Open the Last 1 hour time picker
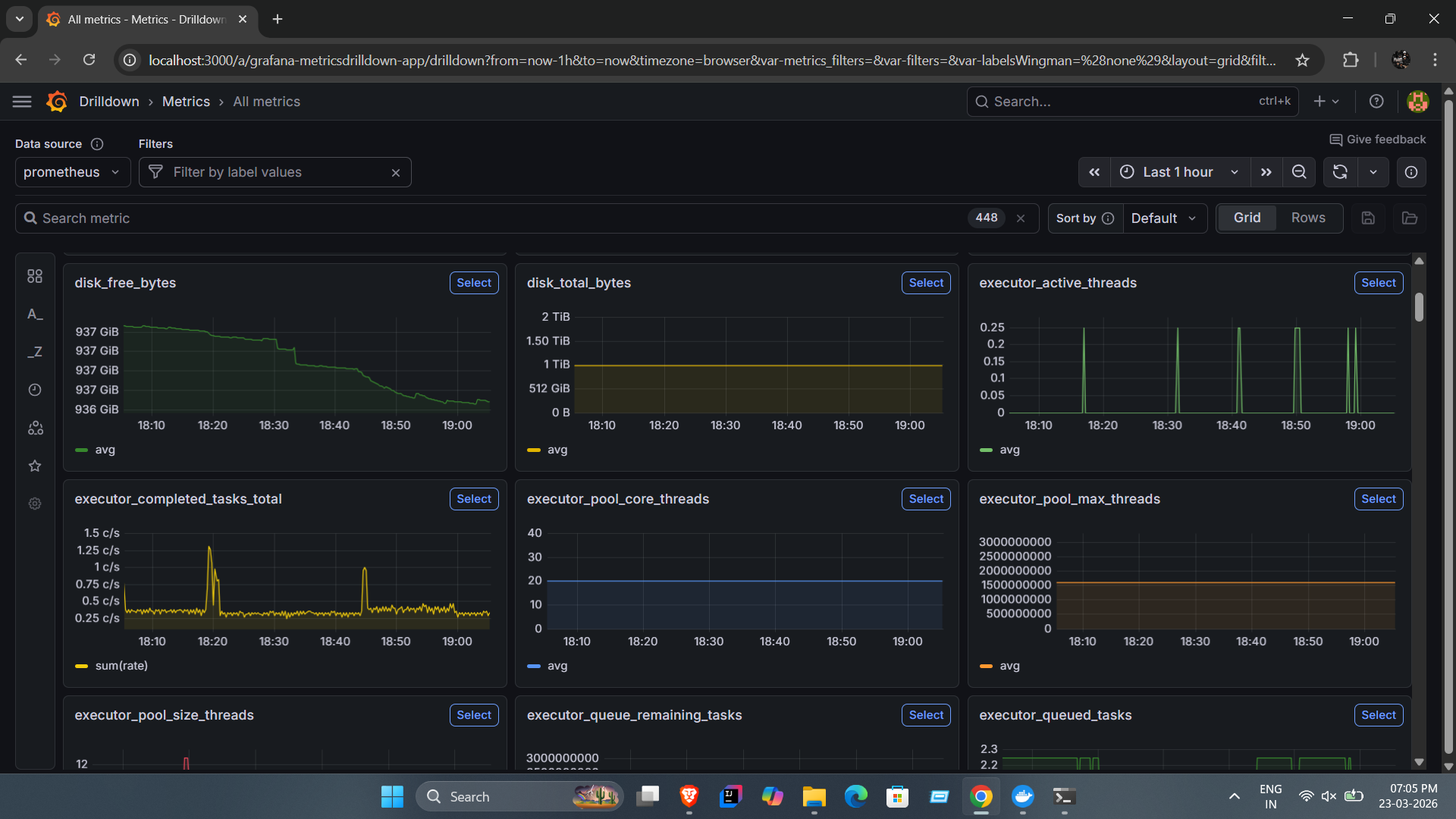 click(x=1181, y=172)
